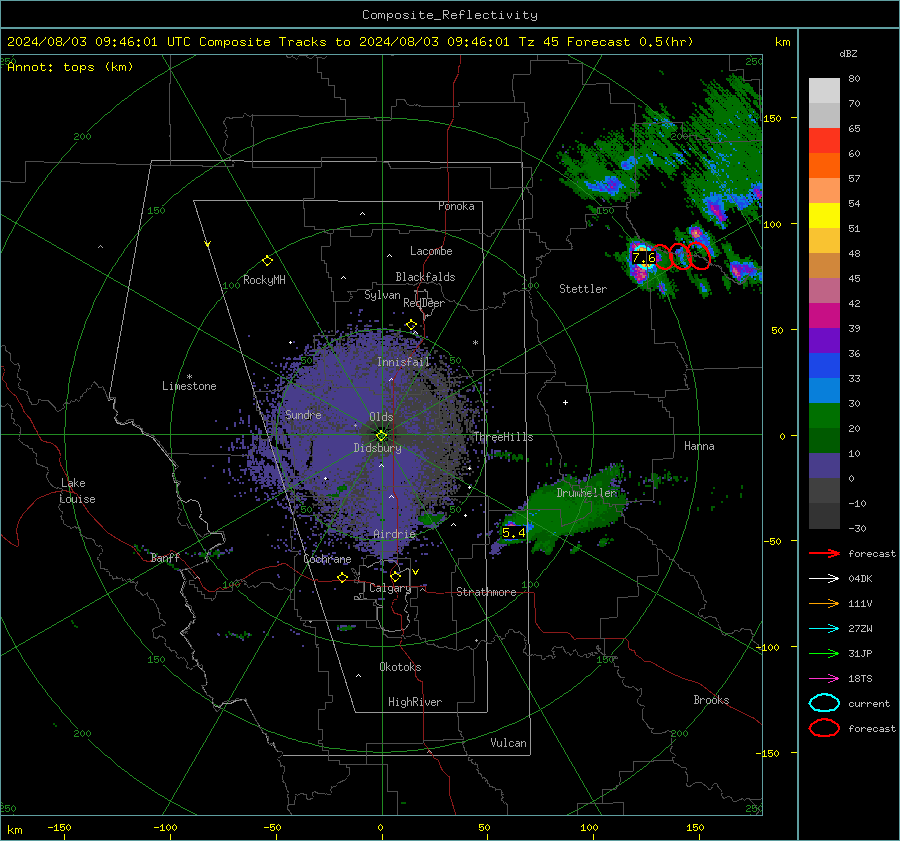
Task: Click the ThreeHills label
Action: (x=503, y=437)
